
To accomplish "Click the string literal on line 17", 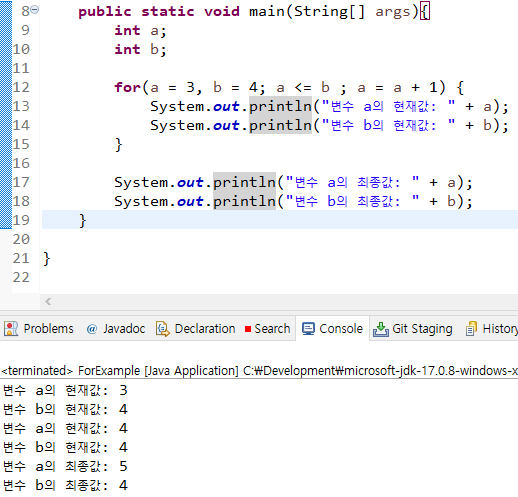I will pos(352,182).
